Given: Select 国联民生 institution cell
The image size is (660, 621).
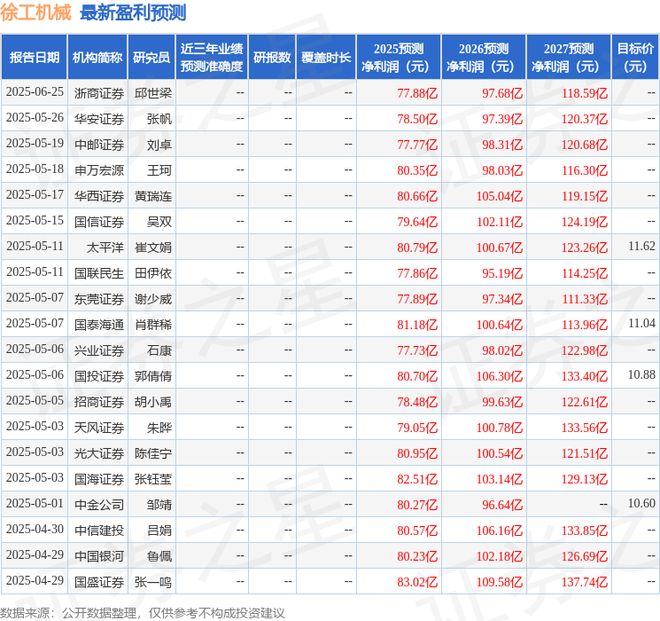Looking at the screenshot, I should point(99,274).
